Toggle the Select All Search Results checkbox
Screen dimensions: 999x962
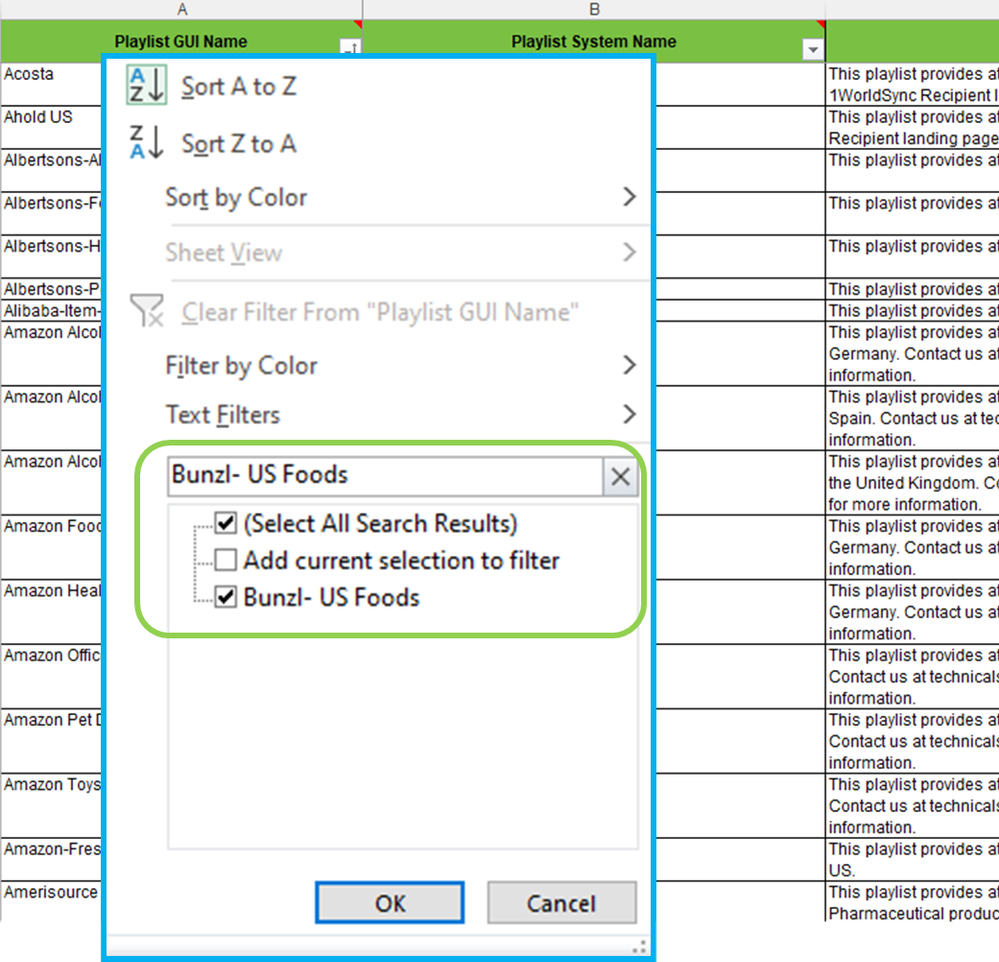[226, 524]
